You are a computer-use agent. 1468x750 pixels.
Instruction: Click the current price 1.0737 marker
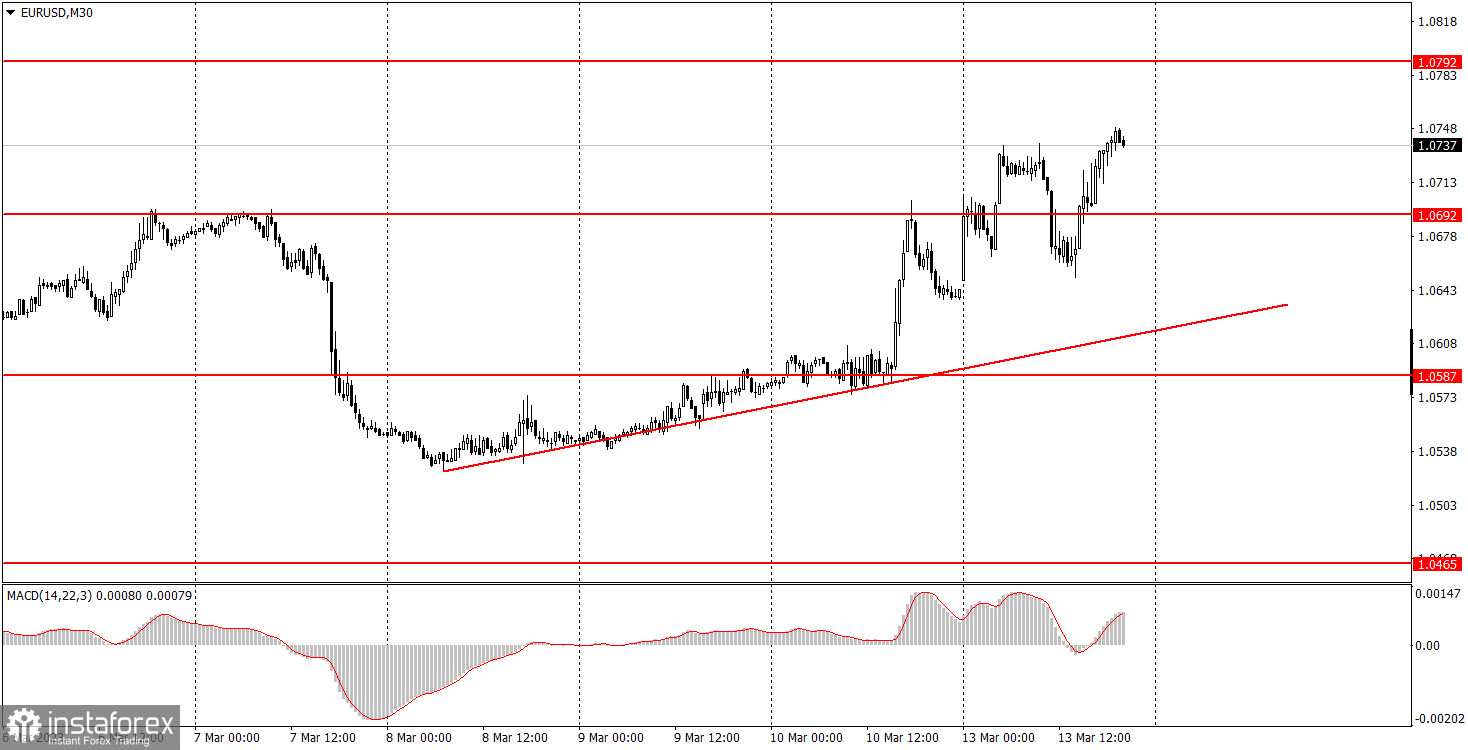(x=1439, y=146)
